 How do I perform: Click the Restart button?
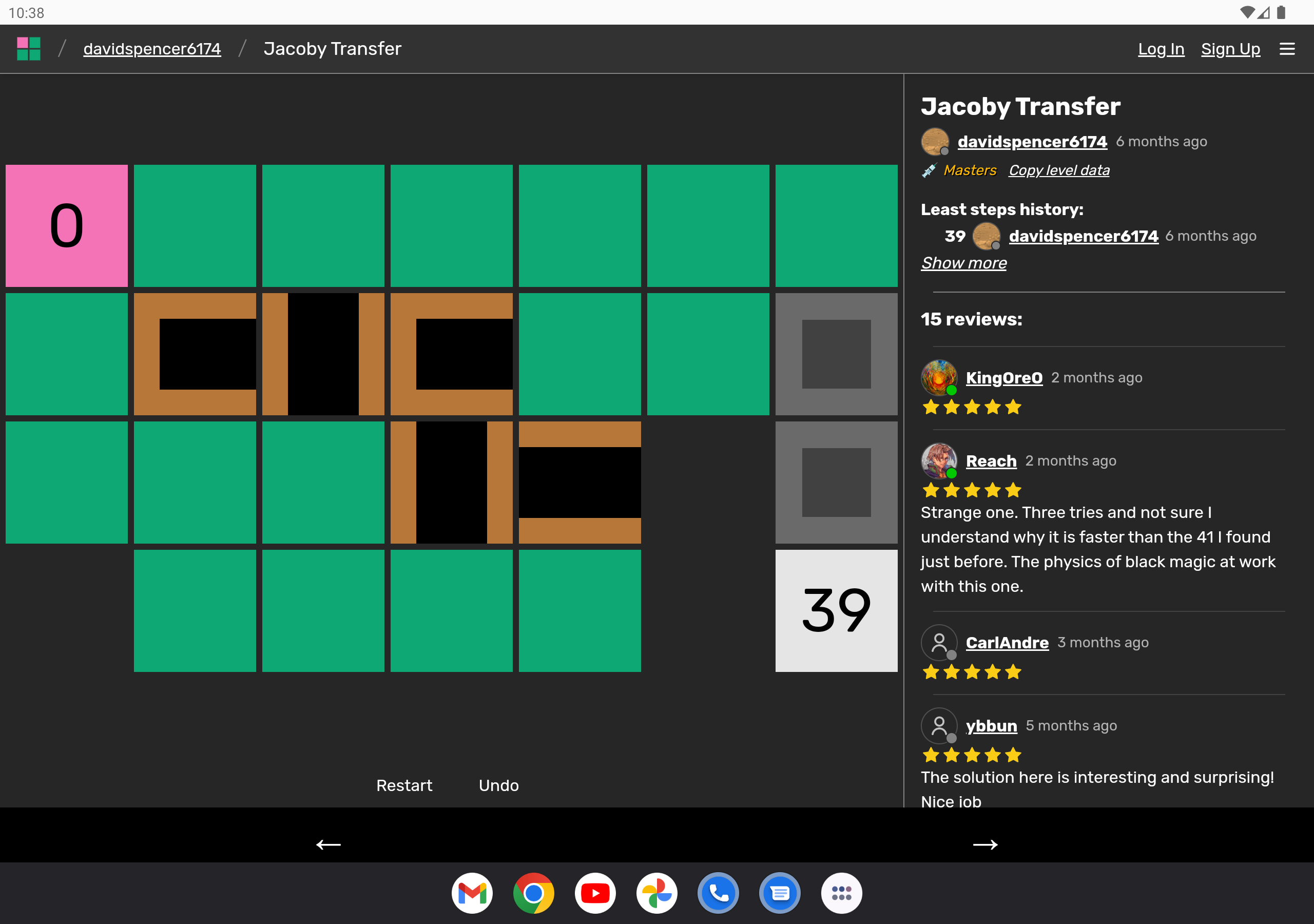tap(404, 785)
